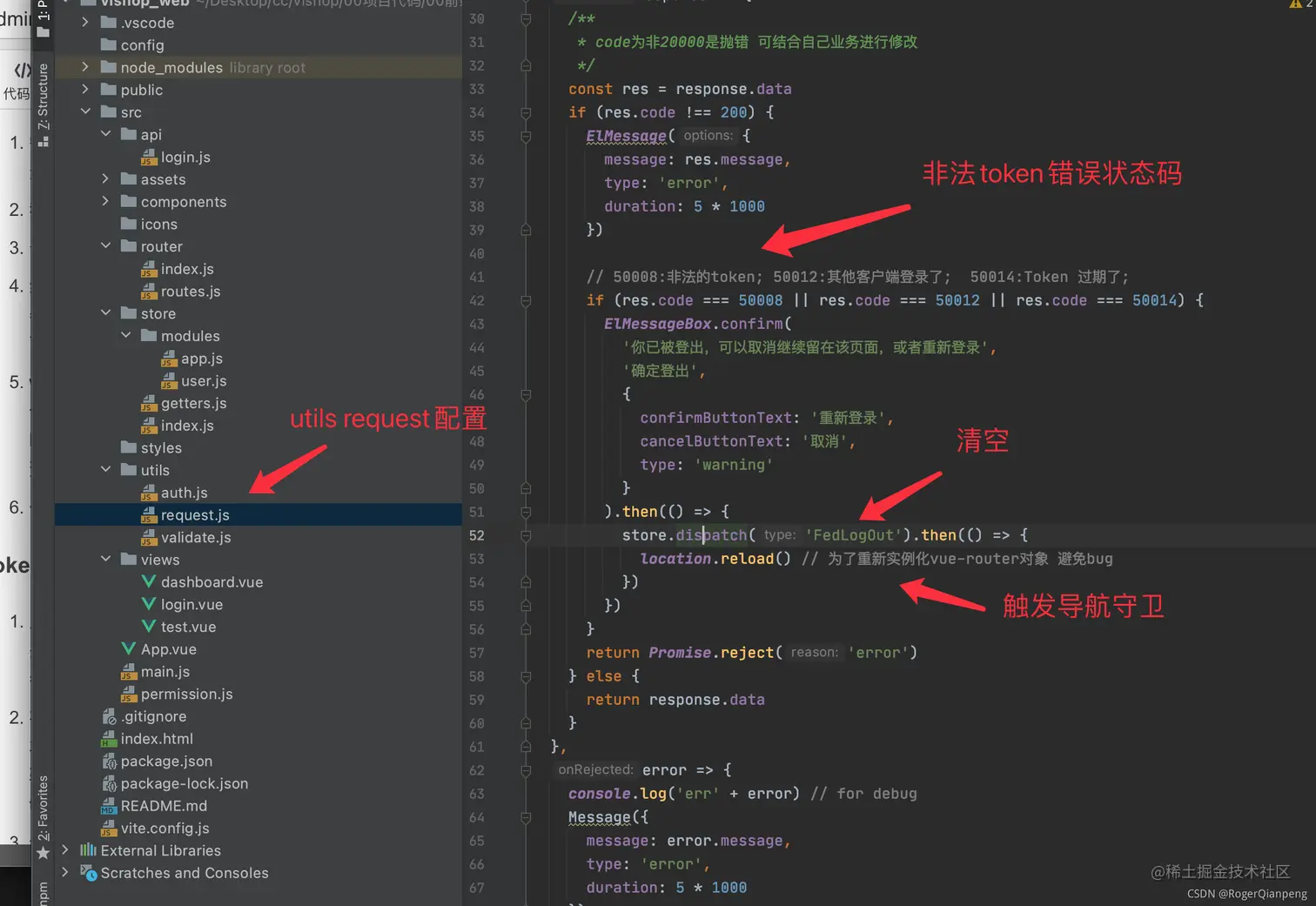Click the main.js file icon
The image size is (1316, 906).
[129, 672]
